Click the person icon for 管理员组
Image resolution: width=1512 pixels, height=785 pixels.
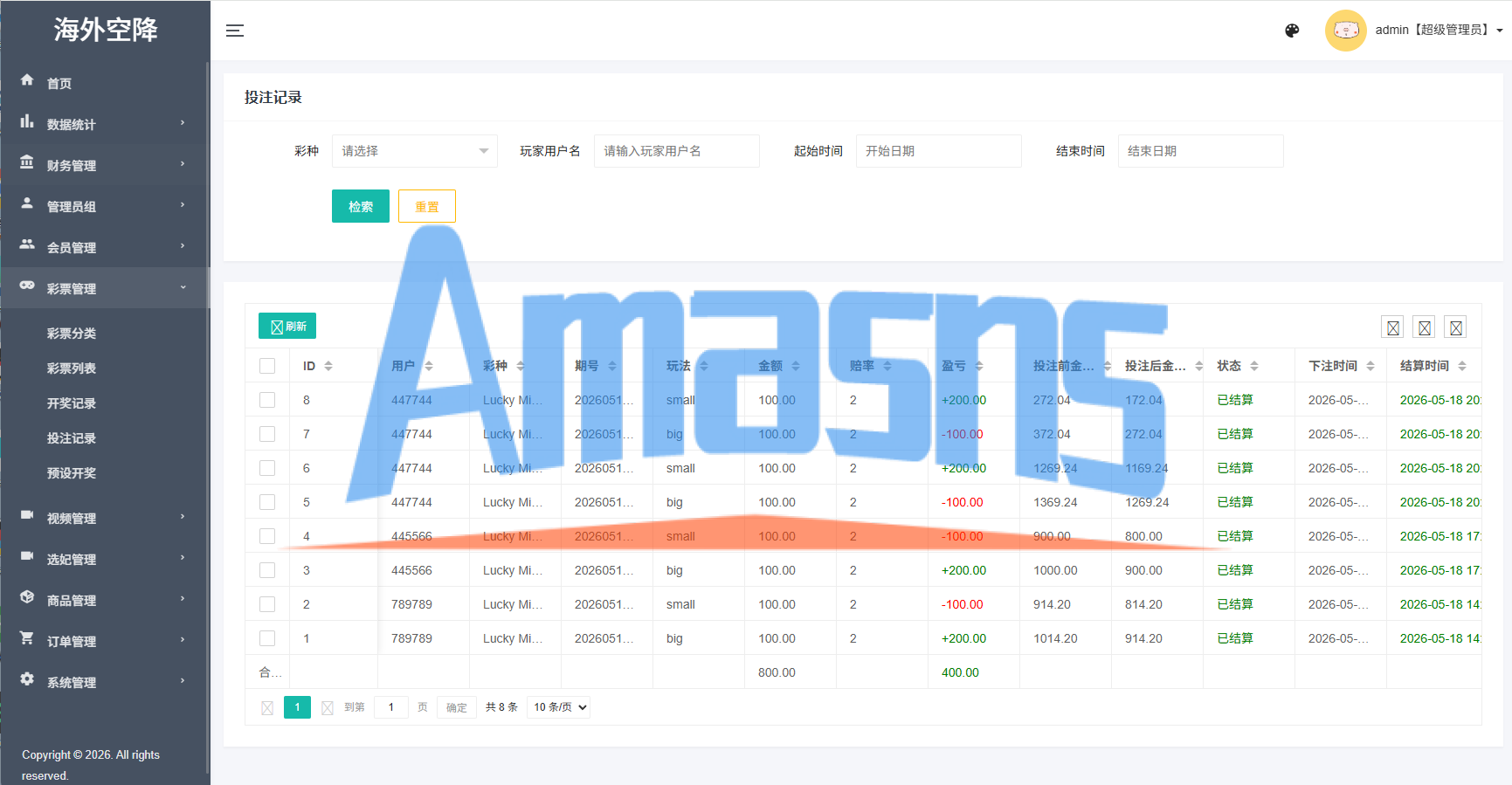pyautogui.click(x=27, y=203)
